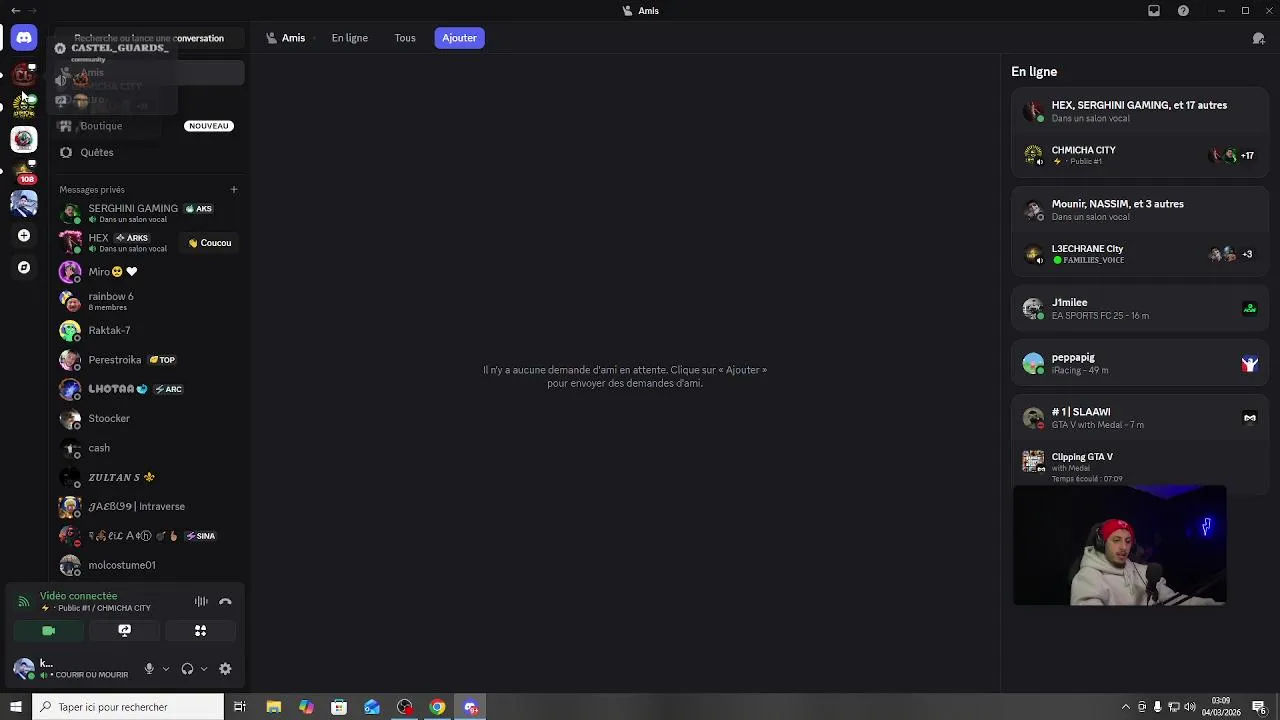Open Microsoft Store from taskbar
This screenshot has width=1280, height=720.
[339, 707]
